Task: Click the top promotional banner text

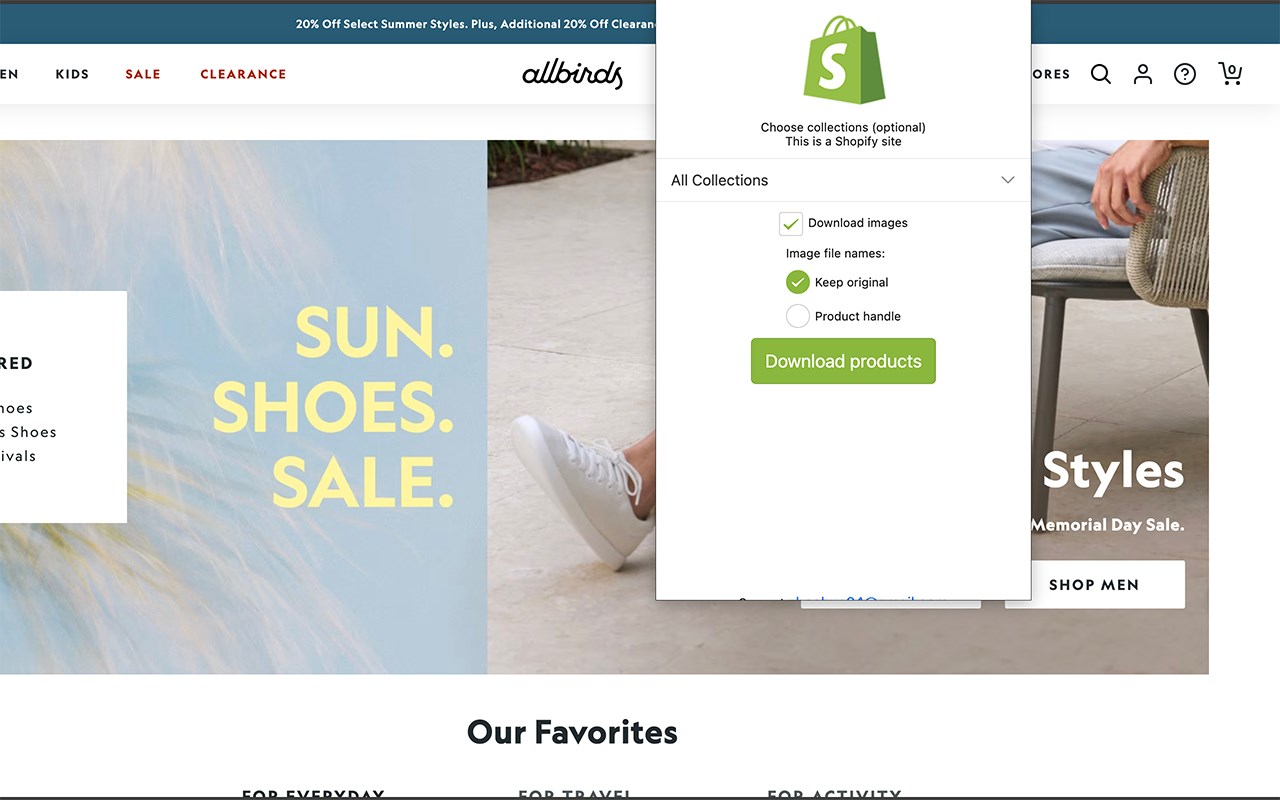Action: pyautogui.click(x=475, y=24)
